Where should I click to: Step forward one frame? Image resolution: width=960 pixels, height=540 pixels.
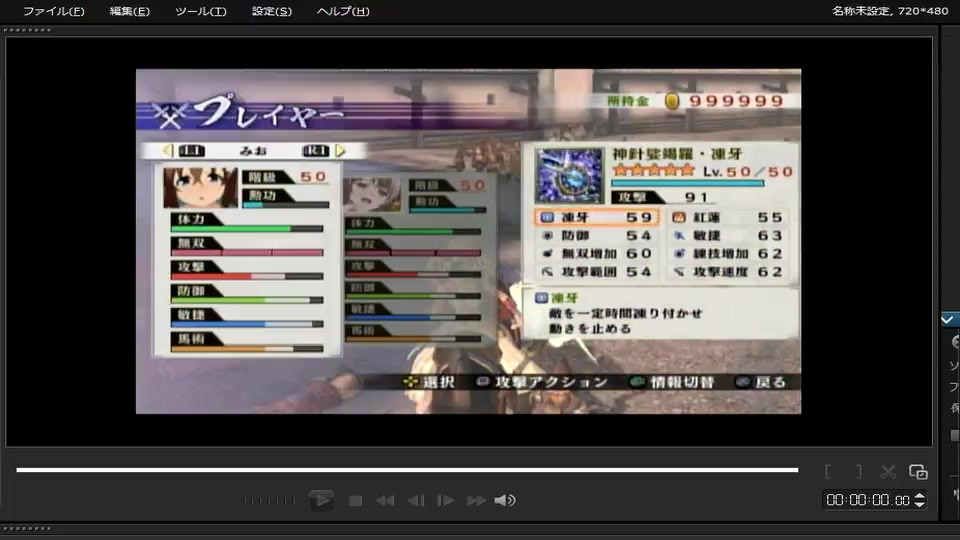pyautogui.click(x=445, y=501)
